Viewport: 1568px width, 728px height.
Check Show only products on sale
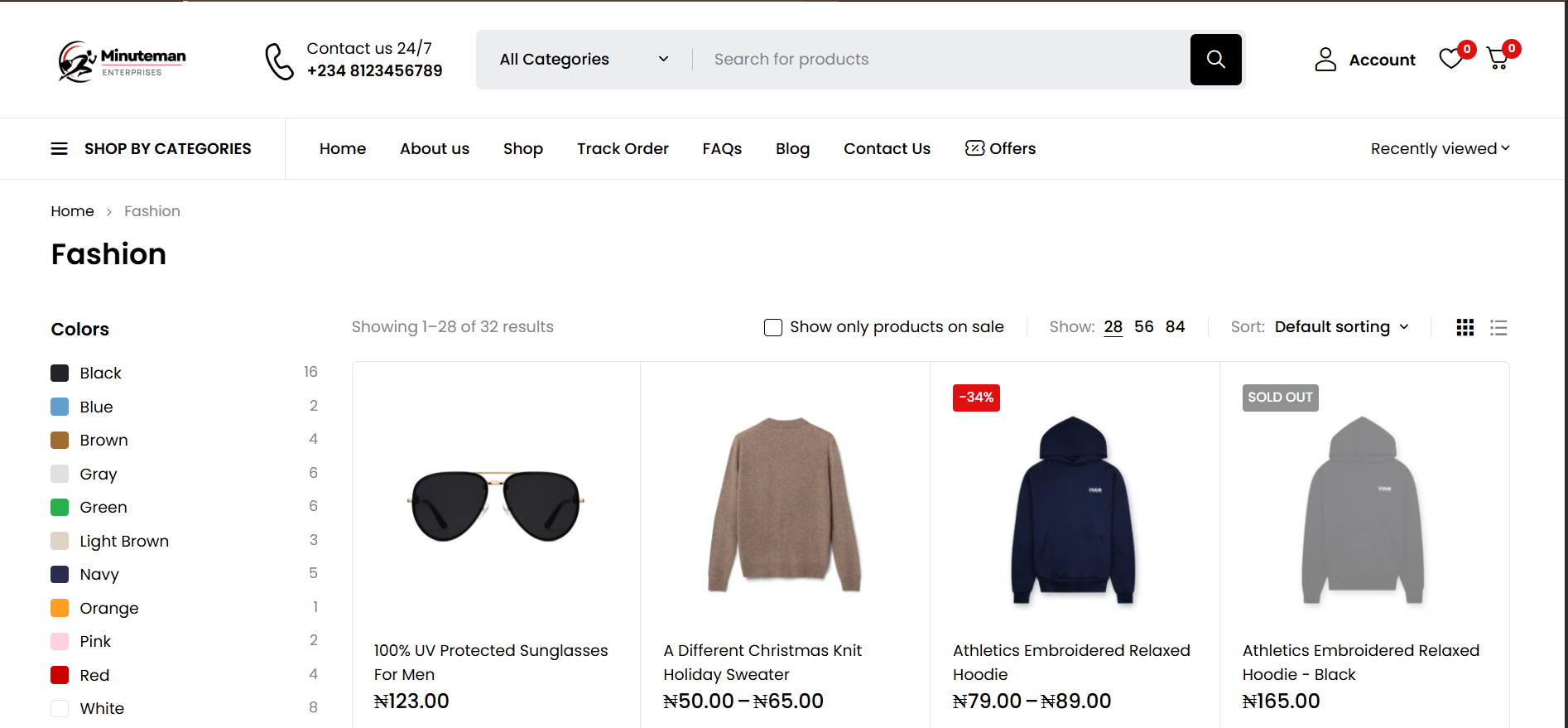[x=773, y=327]
